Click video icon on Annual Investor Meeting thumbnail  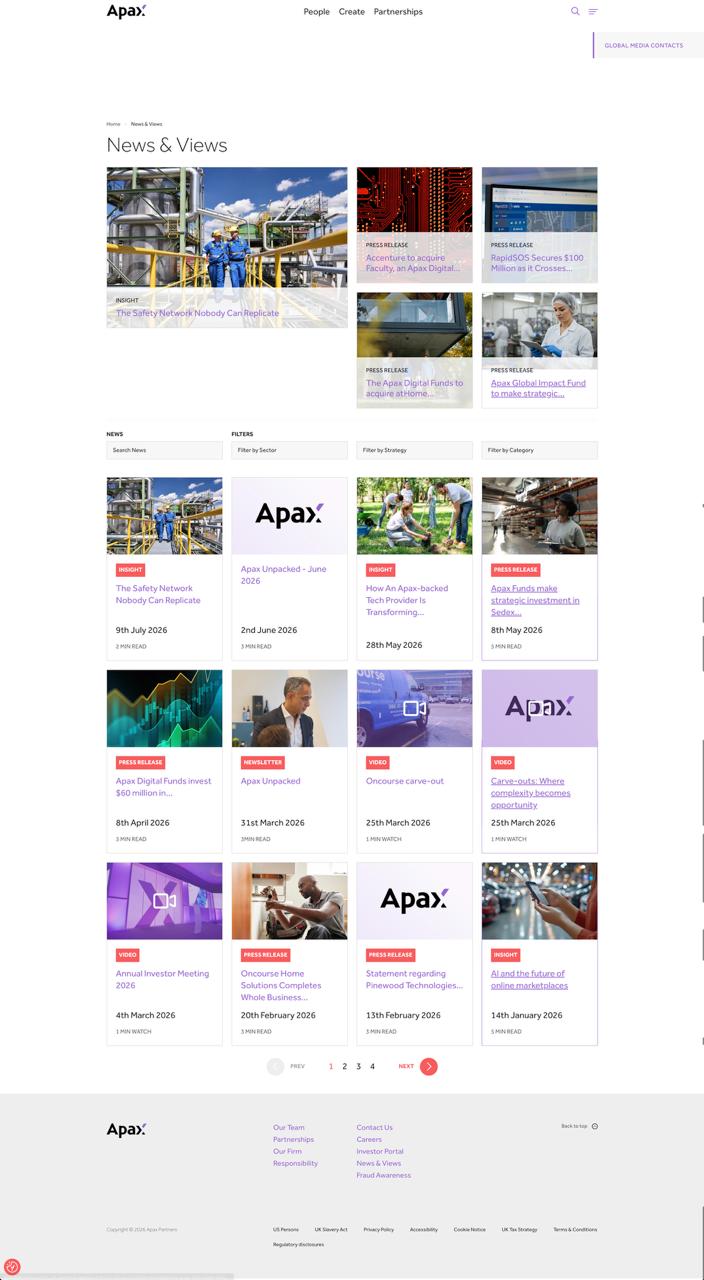click(x=164, y=901)
